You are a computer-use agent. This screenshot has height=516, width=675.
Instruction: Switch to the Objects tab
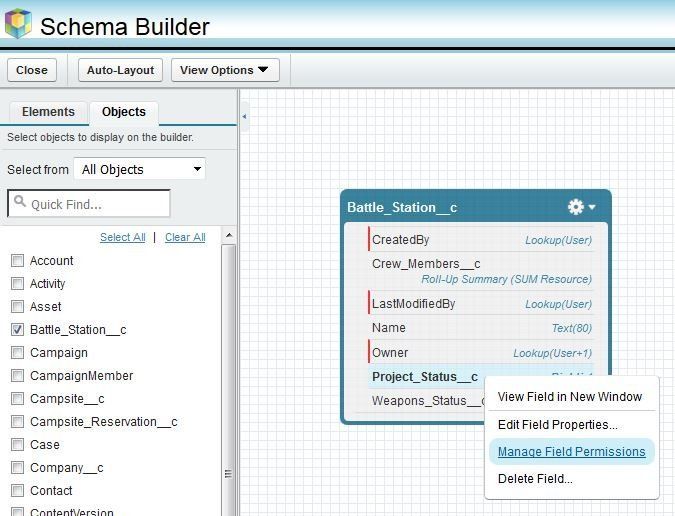[124, 112]
